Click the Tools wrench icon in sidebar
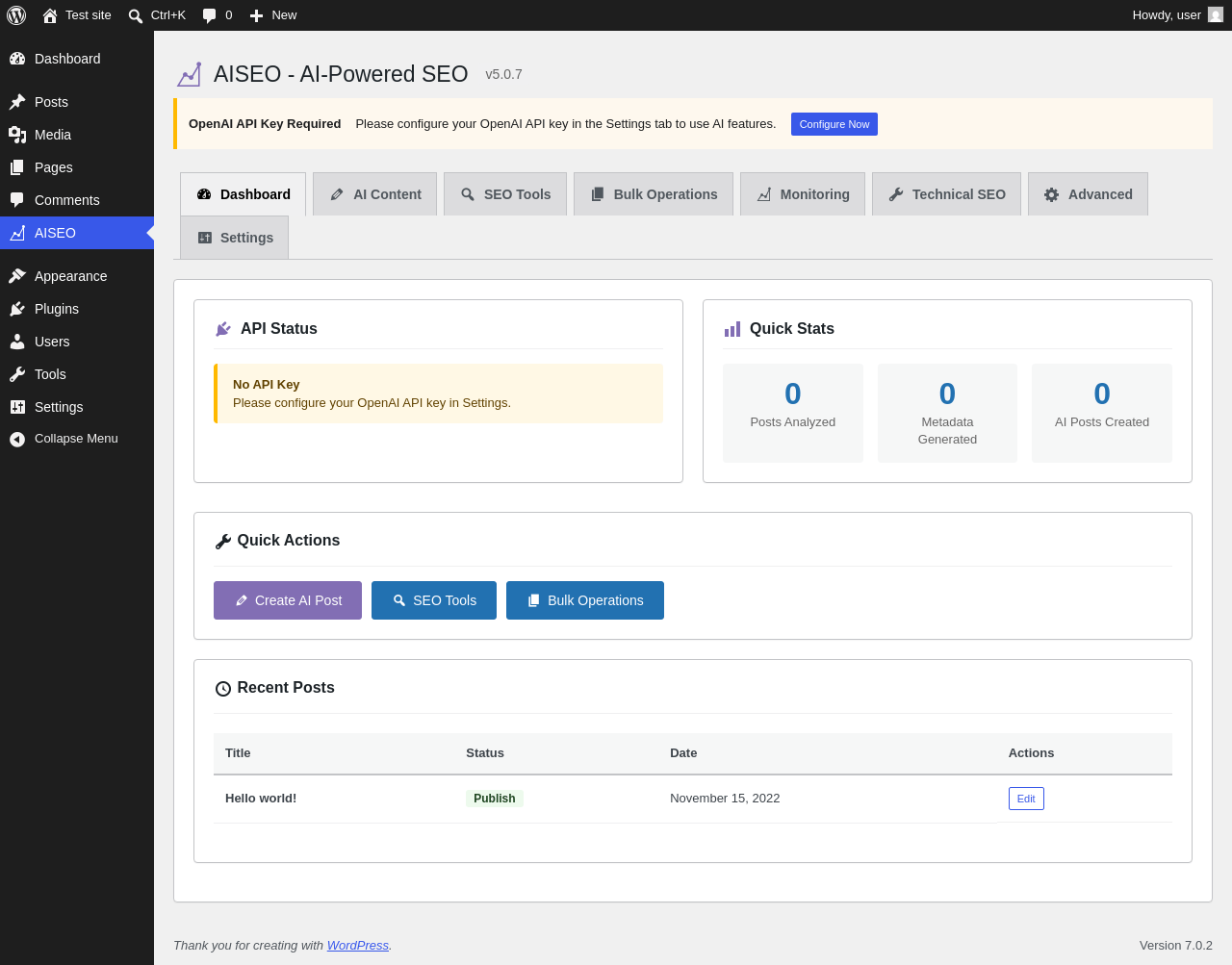This screenshot has height=965, width=1232. 17,374
